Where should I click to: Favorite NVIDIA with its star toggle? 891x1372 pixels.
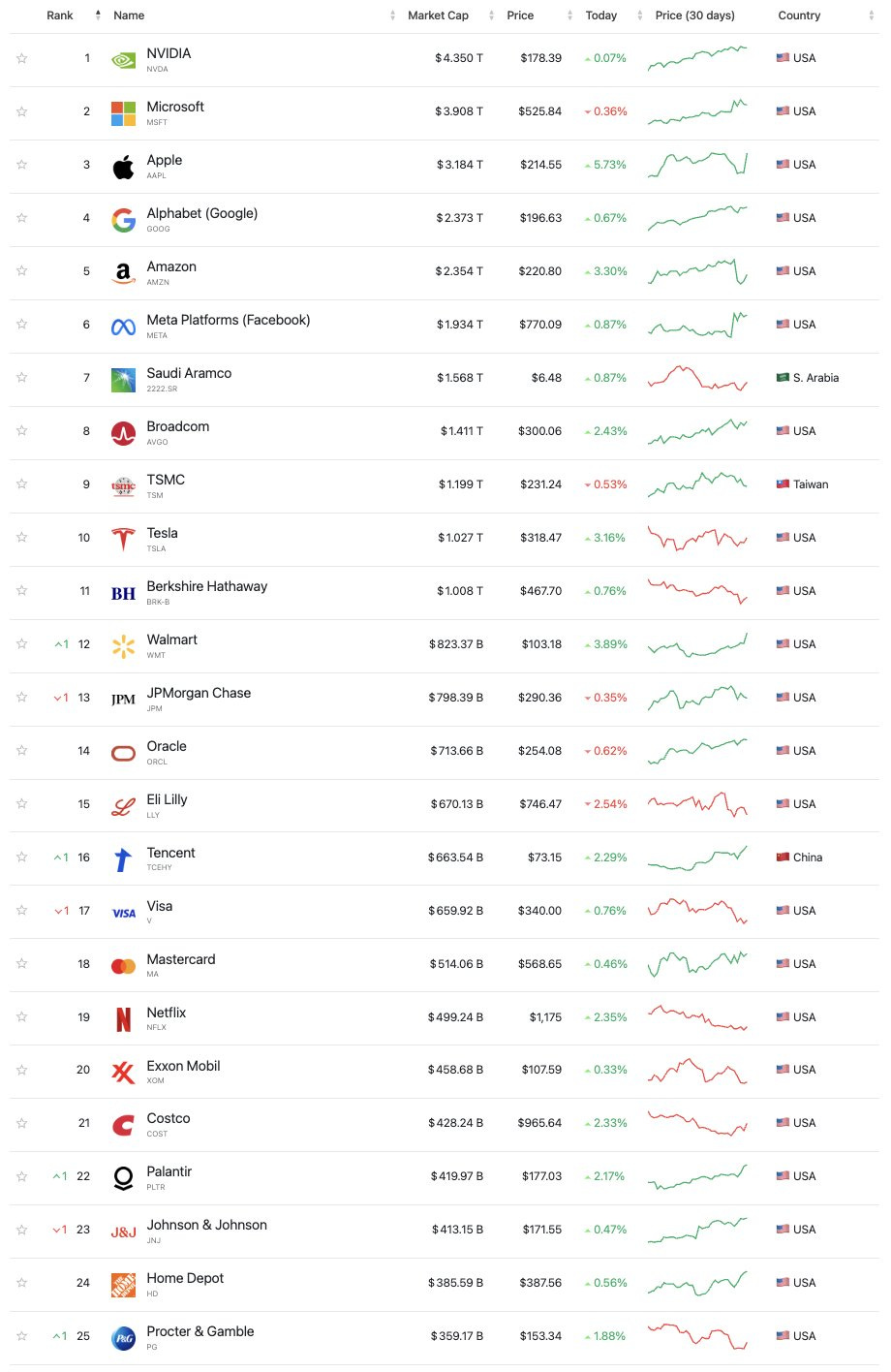pos(21,57)
